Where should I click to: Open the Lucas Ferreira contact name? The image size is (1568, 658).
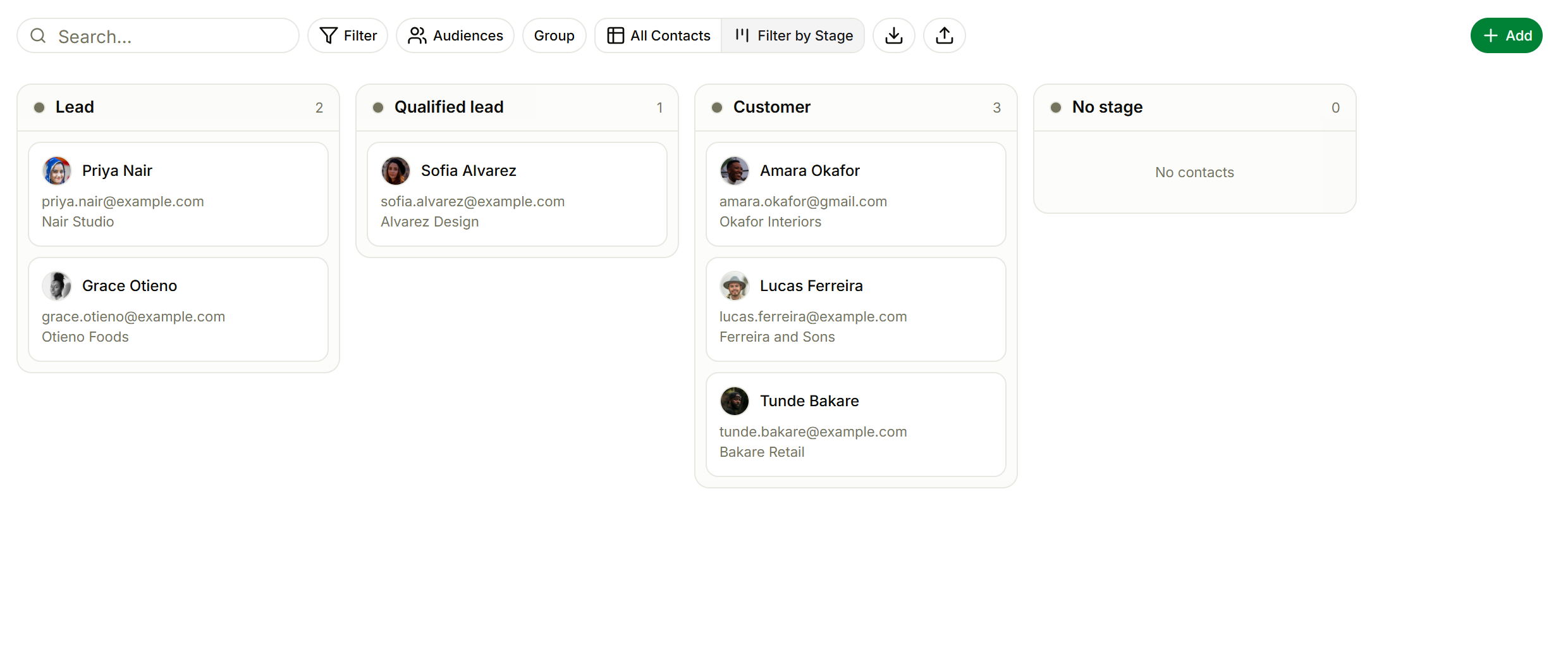coord(811,286)
